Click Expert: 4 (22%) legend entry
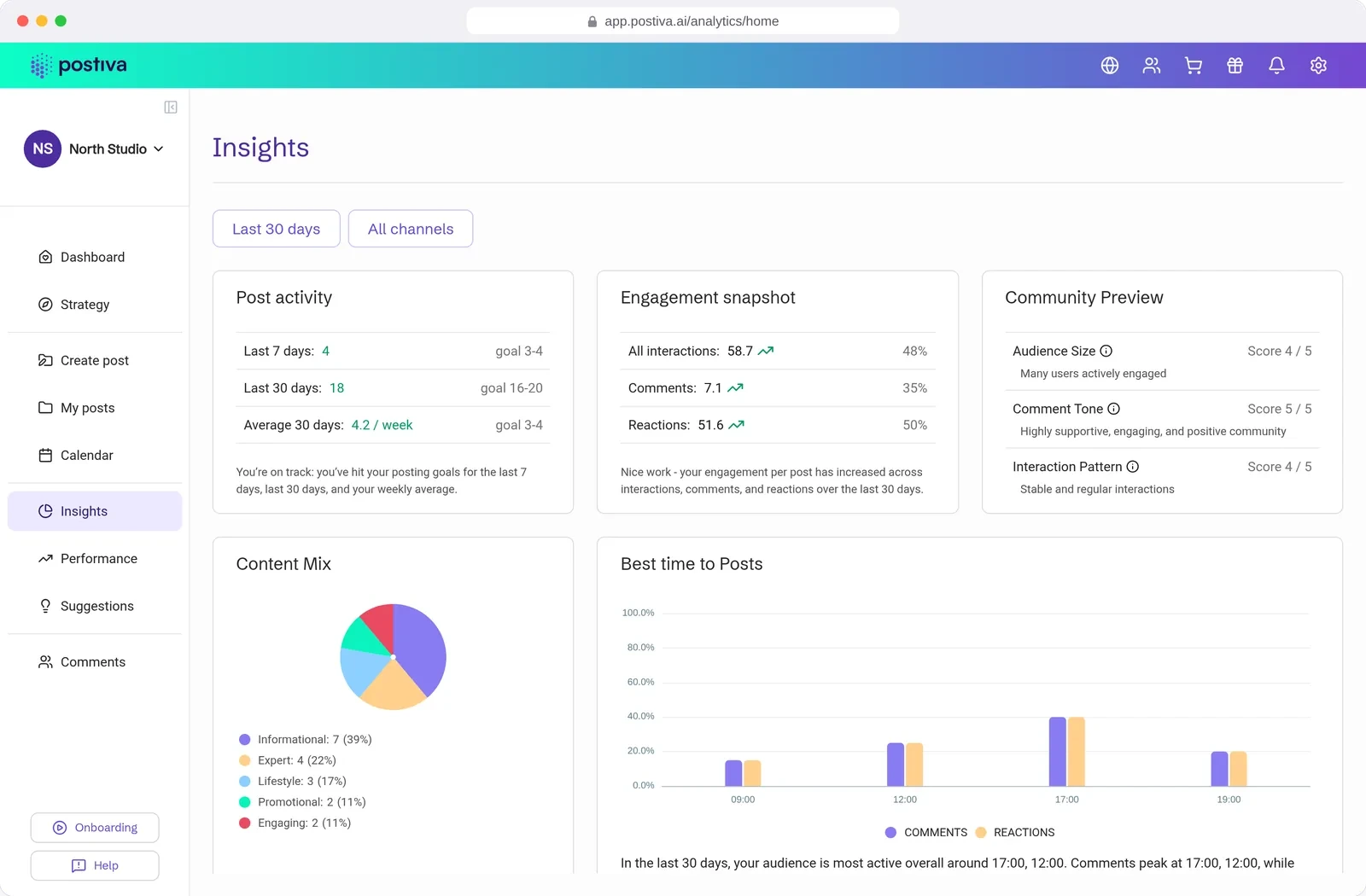 click(288, 760)
